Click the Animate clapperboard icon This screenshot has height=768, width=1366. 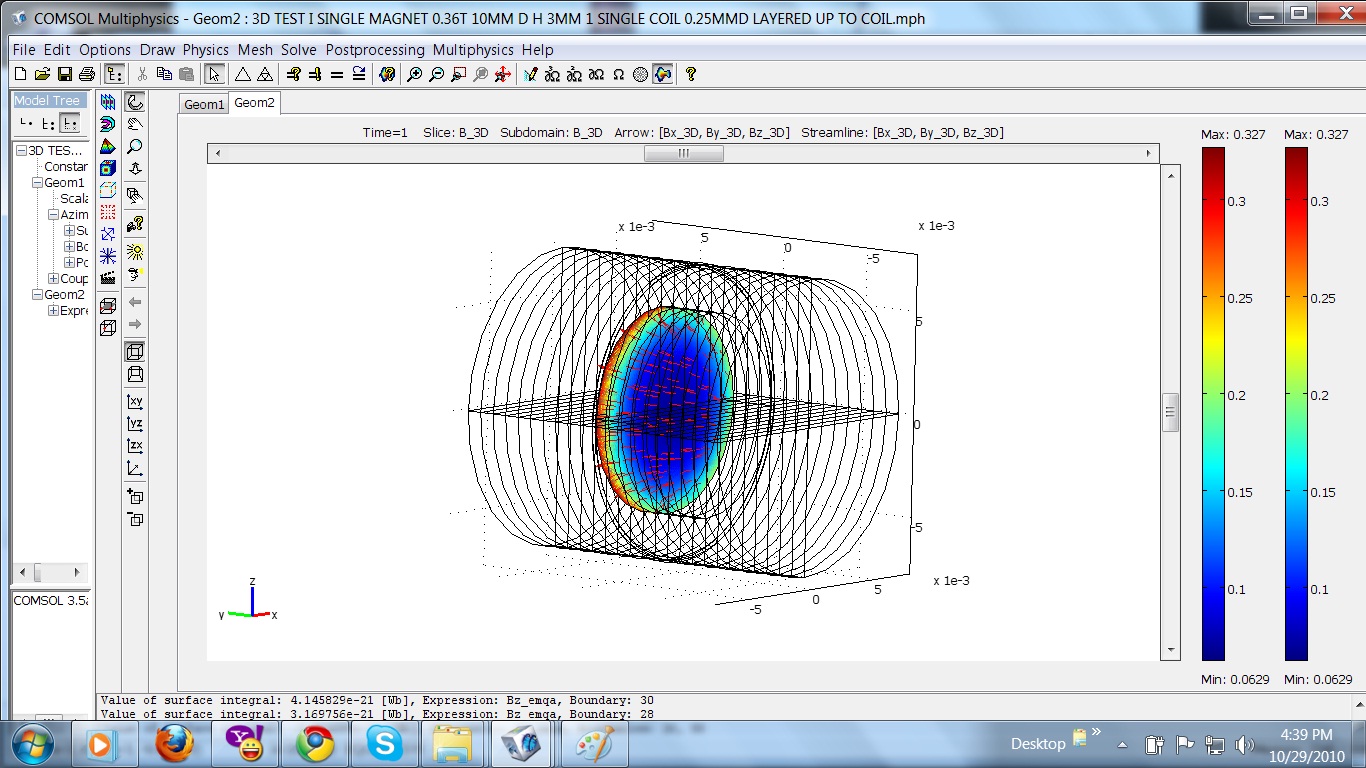pyautogui.click(x=108, y=277)
